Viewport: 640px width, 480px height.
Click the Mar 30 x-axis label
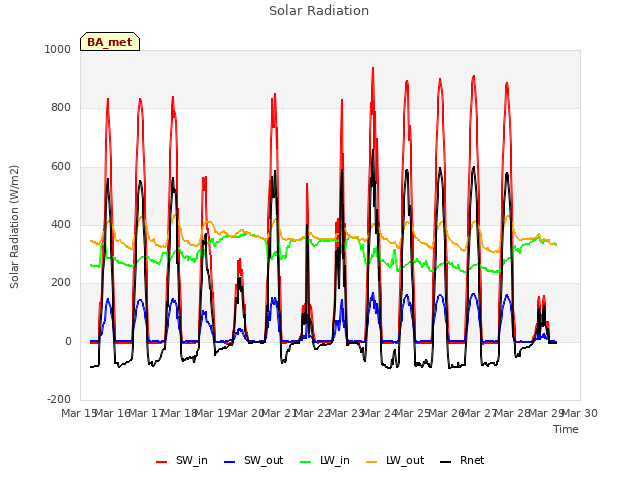tap(580, 413)
